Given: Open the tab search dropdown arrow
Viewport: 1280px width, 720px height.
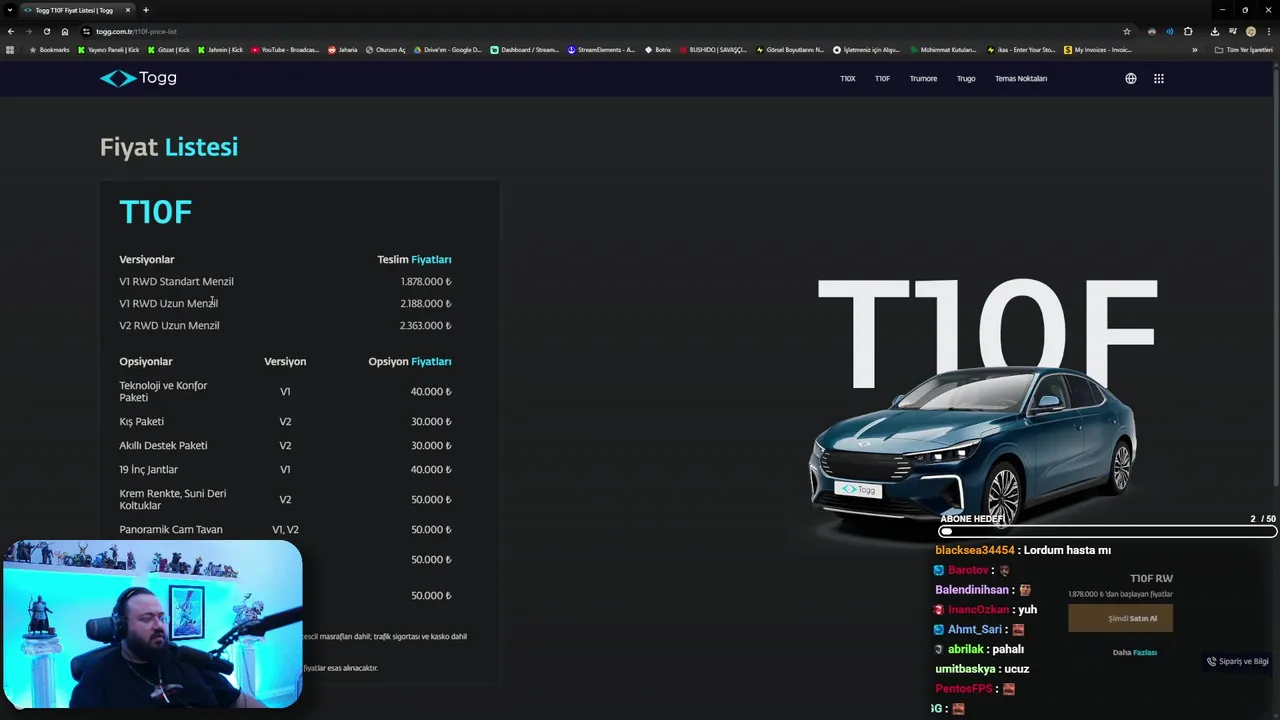Looking at the screenshot, I should 9,10.
